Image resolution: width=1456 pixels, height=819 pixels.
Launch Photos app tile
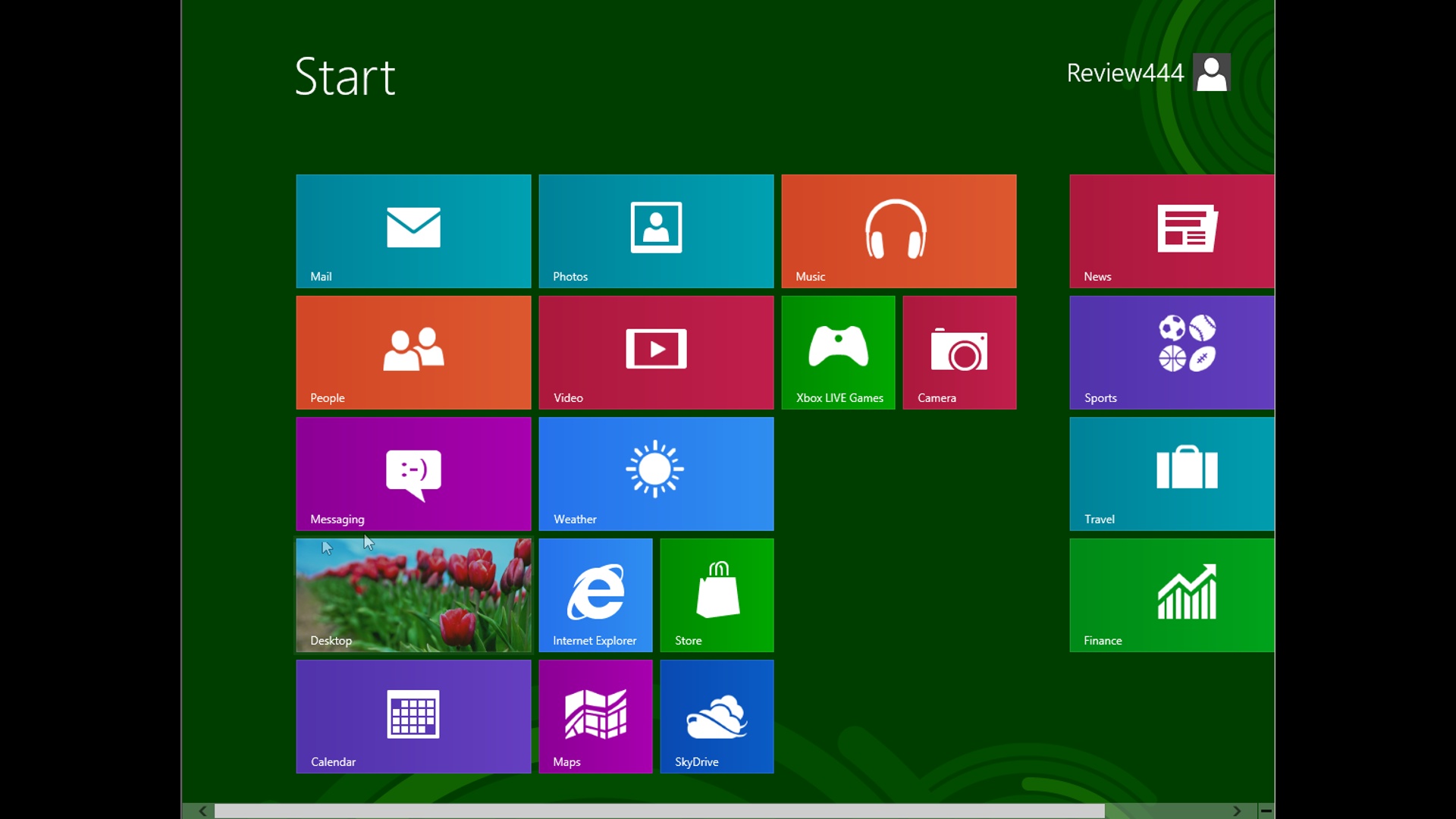[x=655, y=230]
